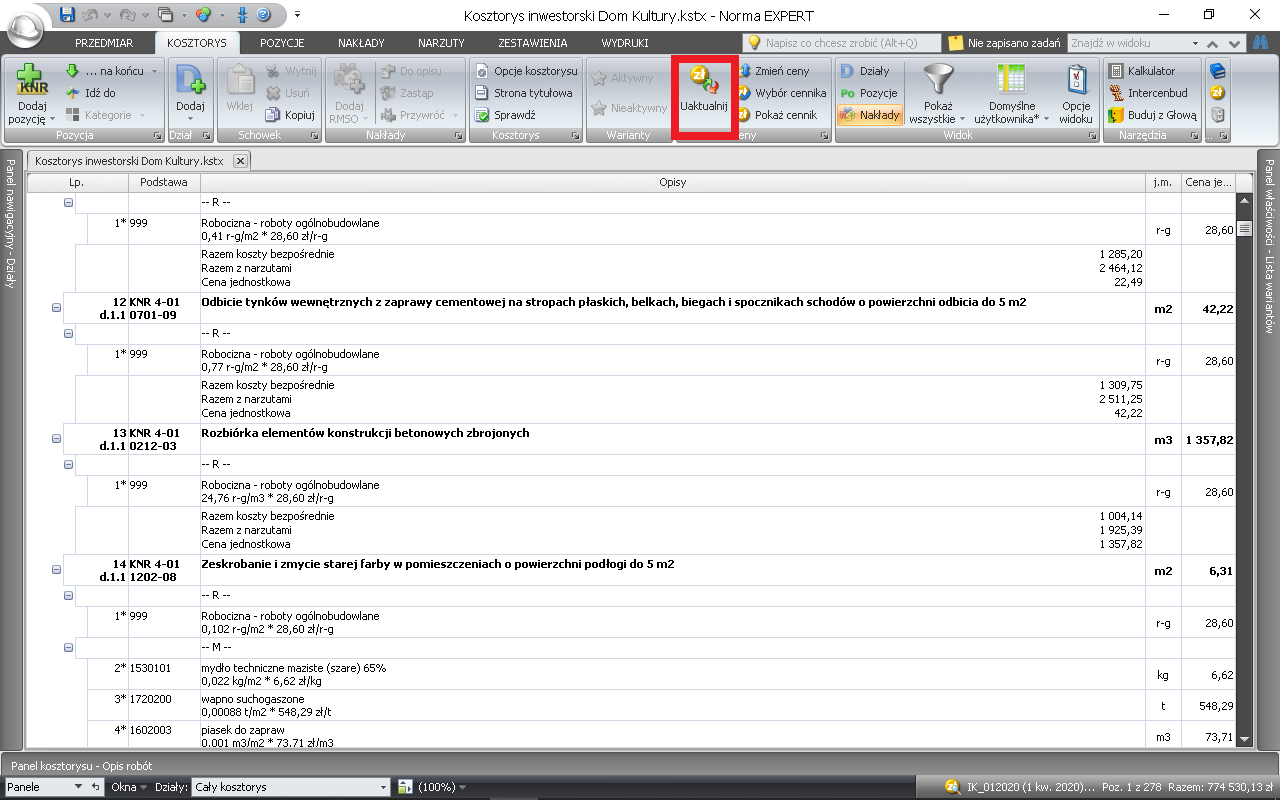This screenshot has width=1280, height=800.
Task: Switch to the ZESTAWIENIA tab
Action: 533,43
